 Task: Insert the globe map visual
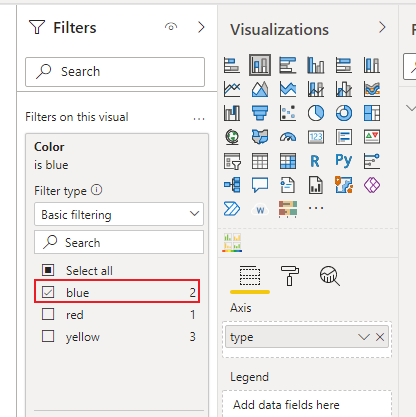coord(232,137)
